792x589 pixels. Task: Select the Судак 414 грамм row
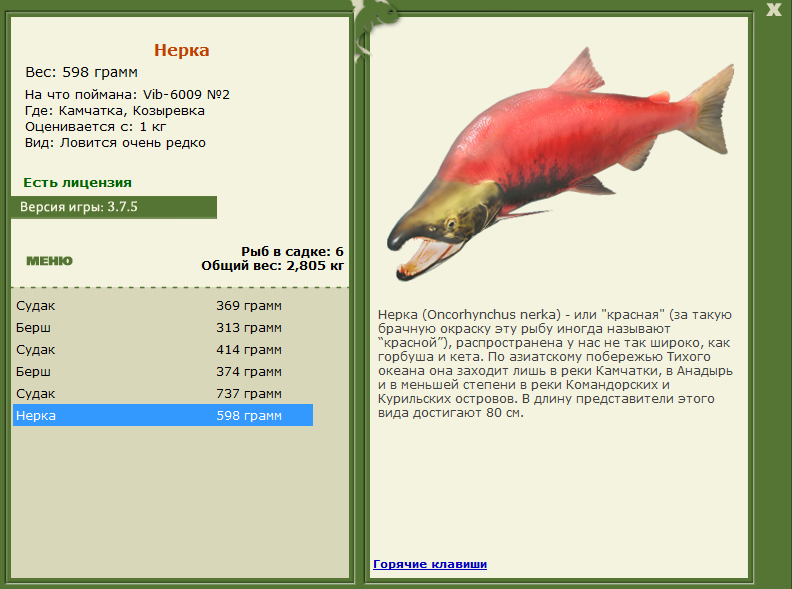pyautogui.click(x=163, y=350)
